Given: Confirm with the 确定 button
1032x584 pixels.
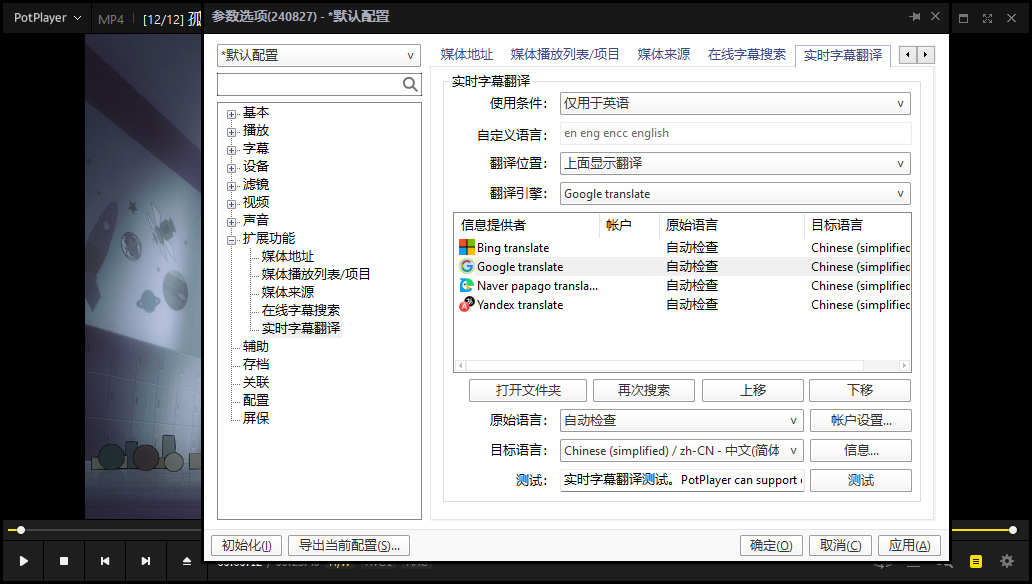Looking at the screenshot, I should (x=771, y=545).
